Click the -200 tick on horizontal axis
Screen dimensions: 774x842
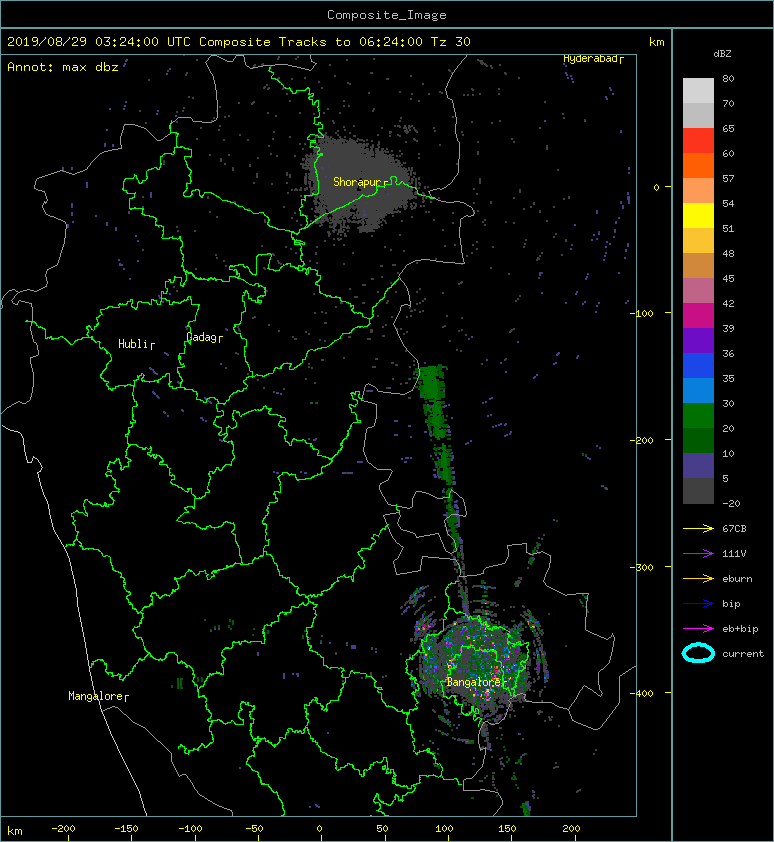[x=63, y=829]
